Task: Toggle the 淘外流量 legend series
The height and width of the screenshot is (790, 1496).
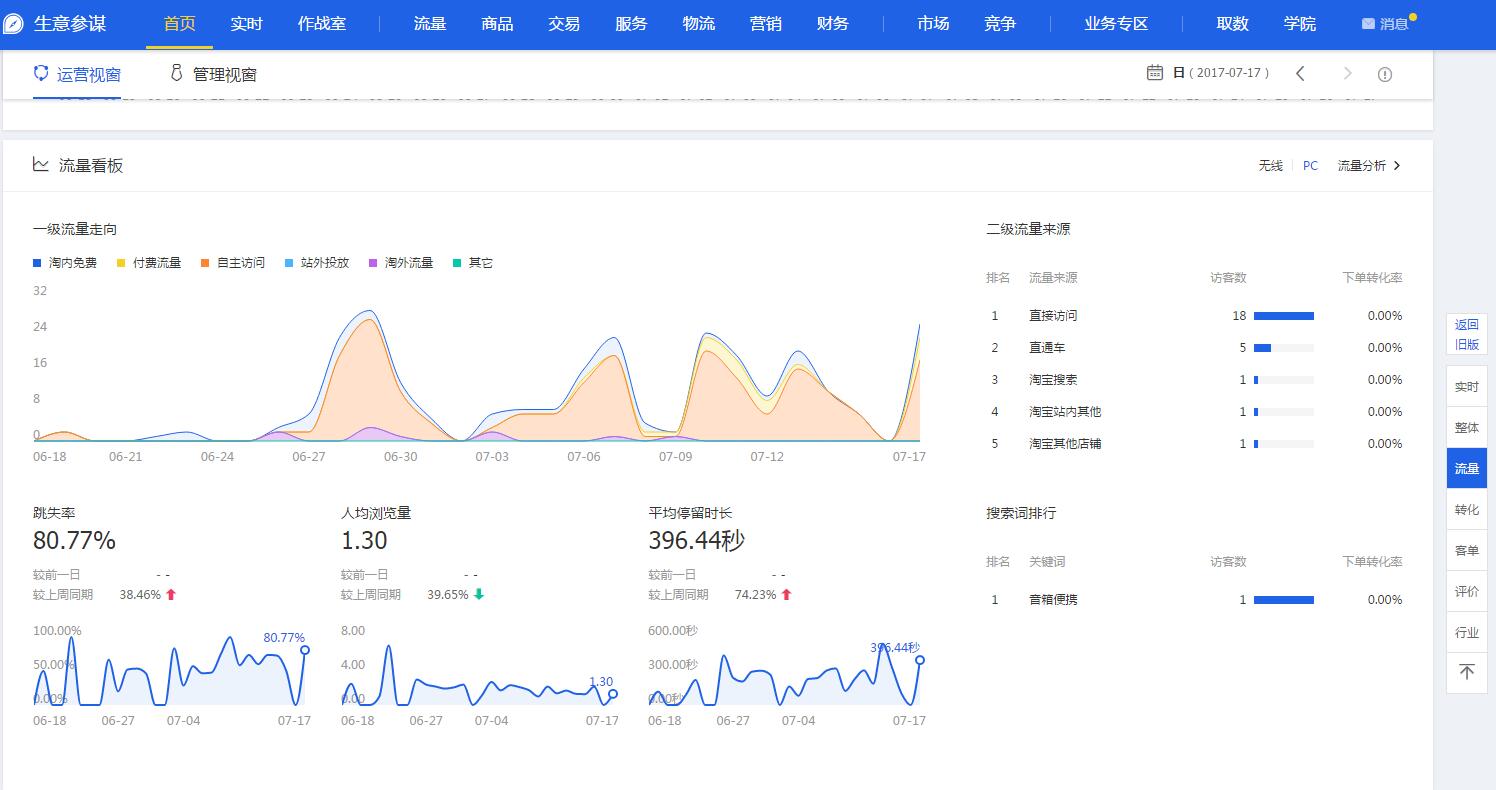Action: pyautogui.click(x=400, y=262)
